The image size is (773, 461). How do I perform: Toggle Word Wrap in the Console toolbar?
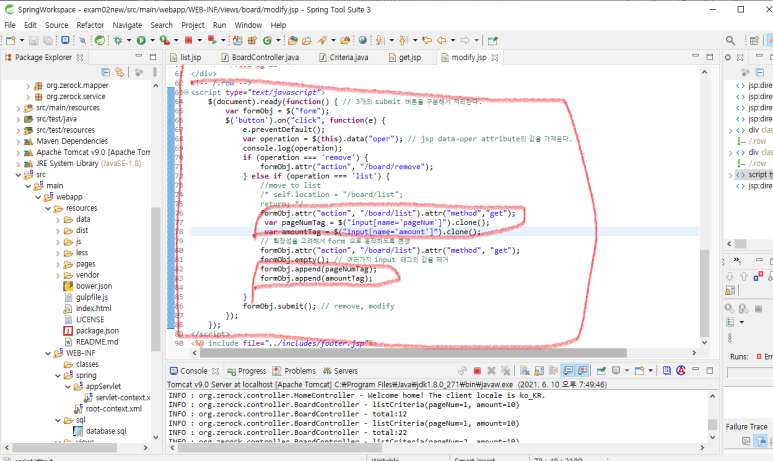click(x=554, y=371)
